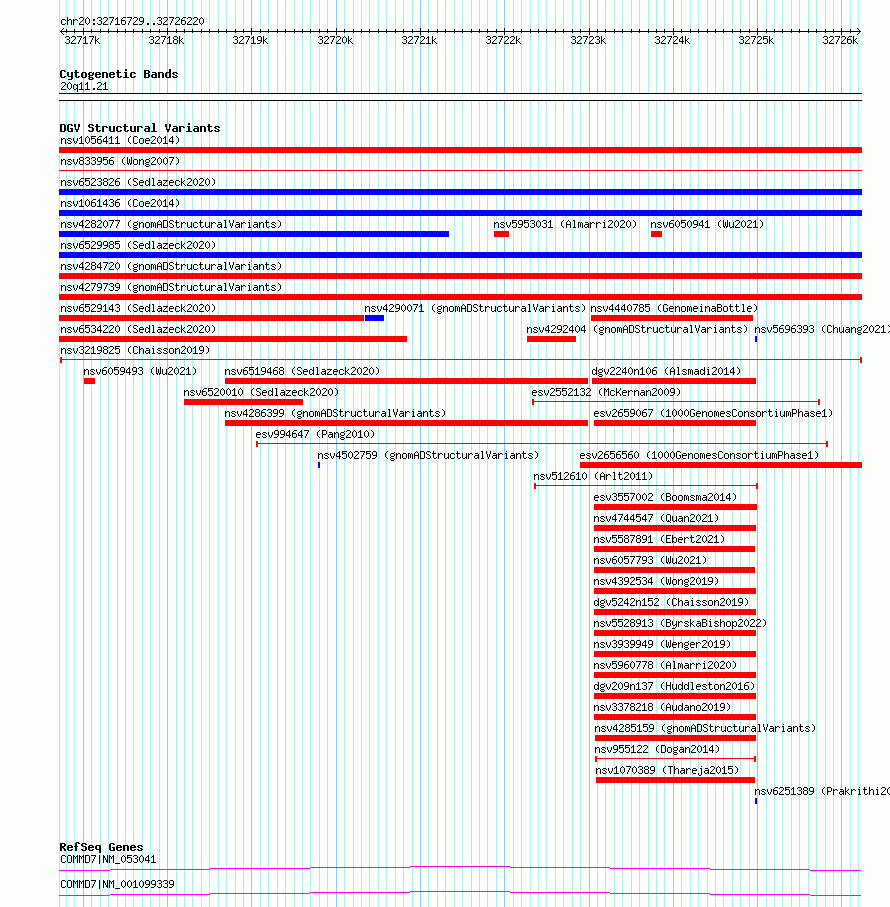This screenshot has width=890, height=907.
Task: Open the nsv5528913 (ByrskaBishop2022) label
Action: point(680,624)
